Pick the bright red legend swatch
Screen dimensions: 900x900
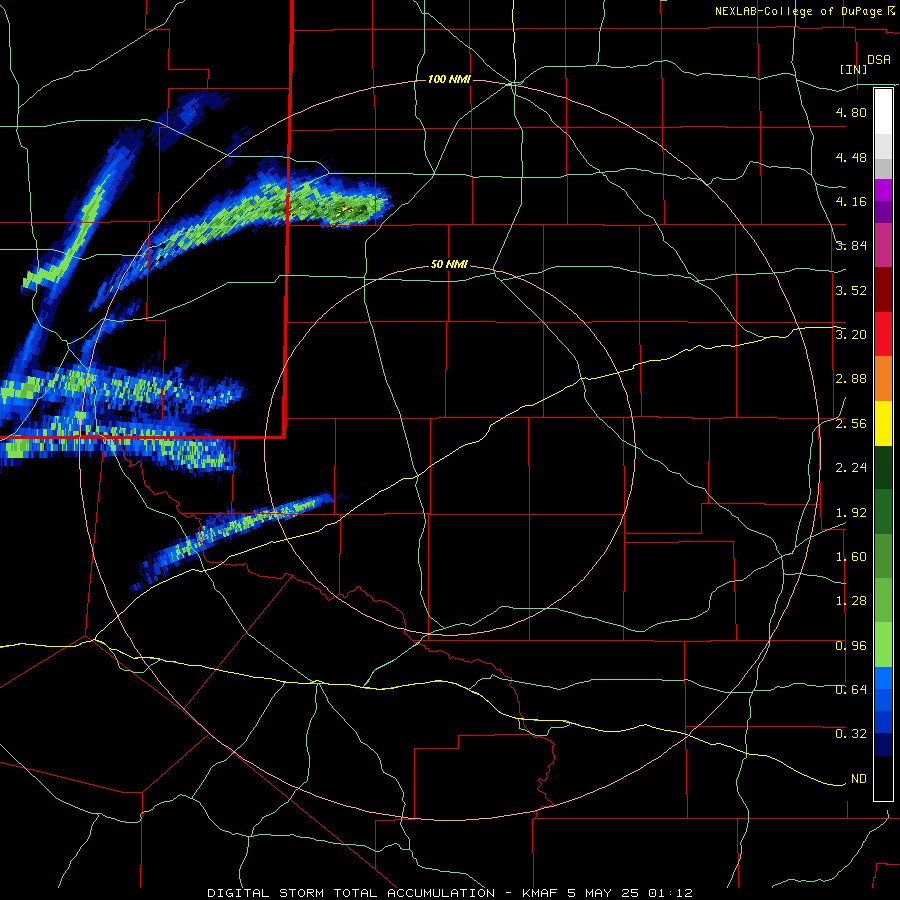(x=883, y=334)
